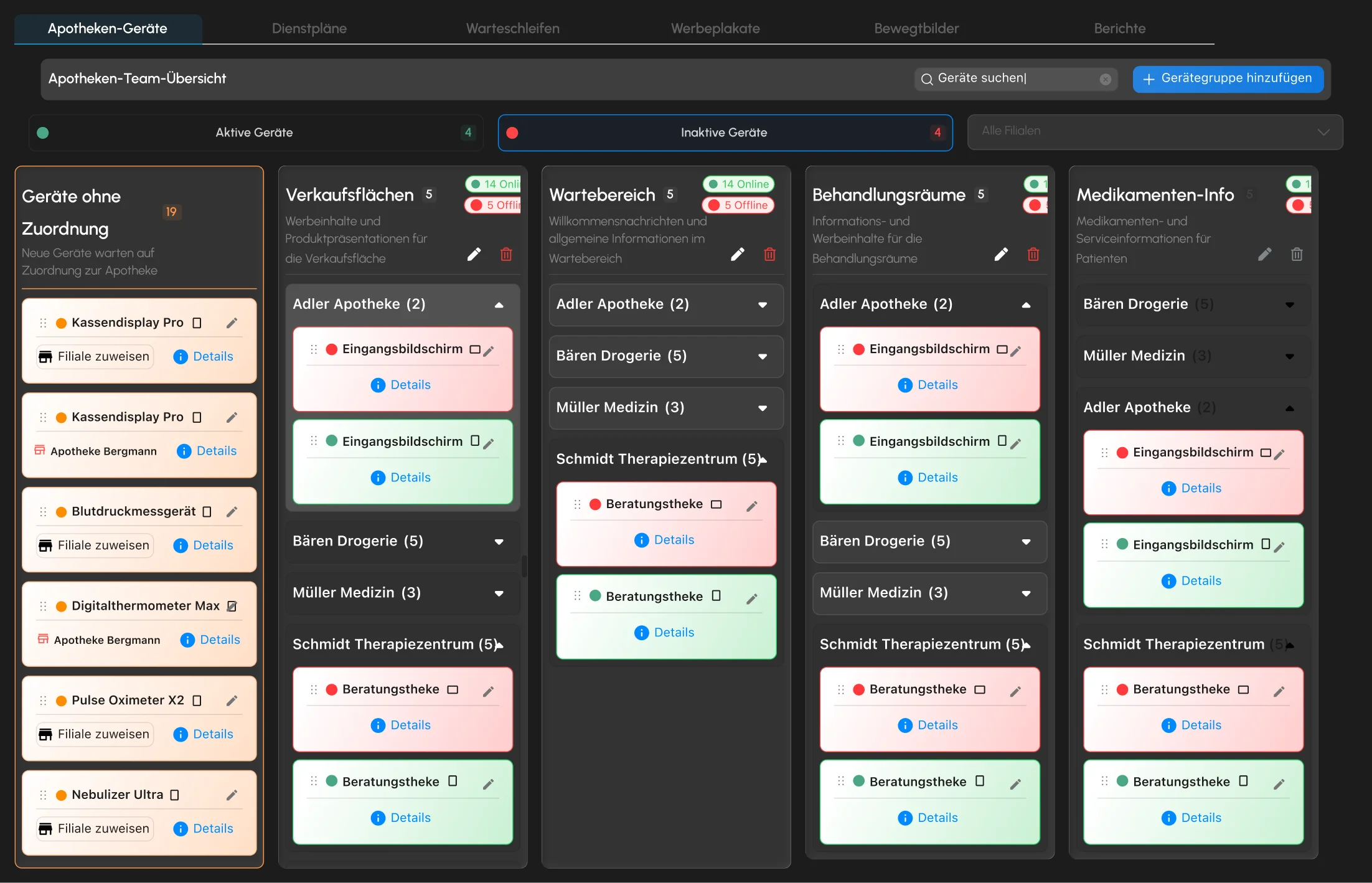Open the Berichte tab
This screenshot has height=883, width=1372.
coord(1120,29)
